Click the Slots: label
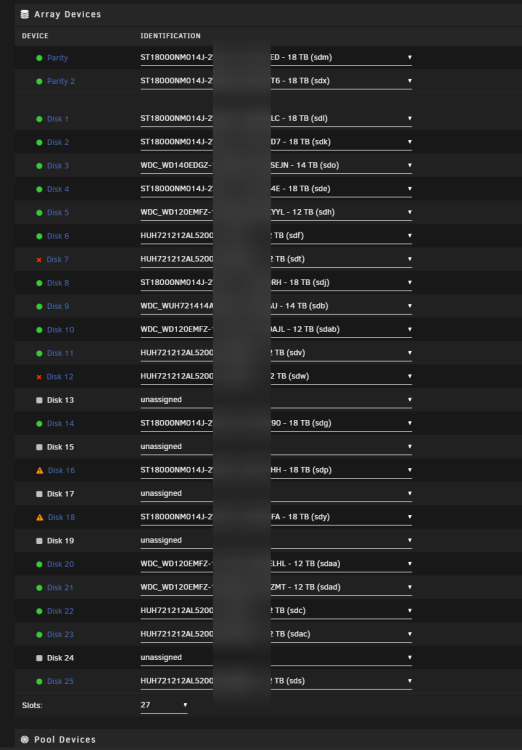 tap(32, 706)
